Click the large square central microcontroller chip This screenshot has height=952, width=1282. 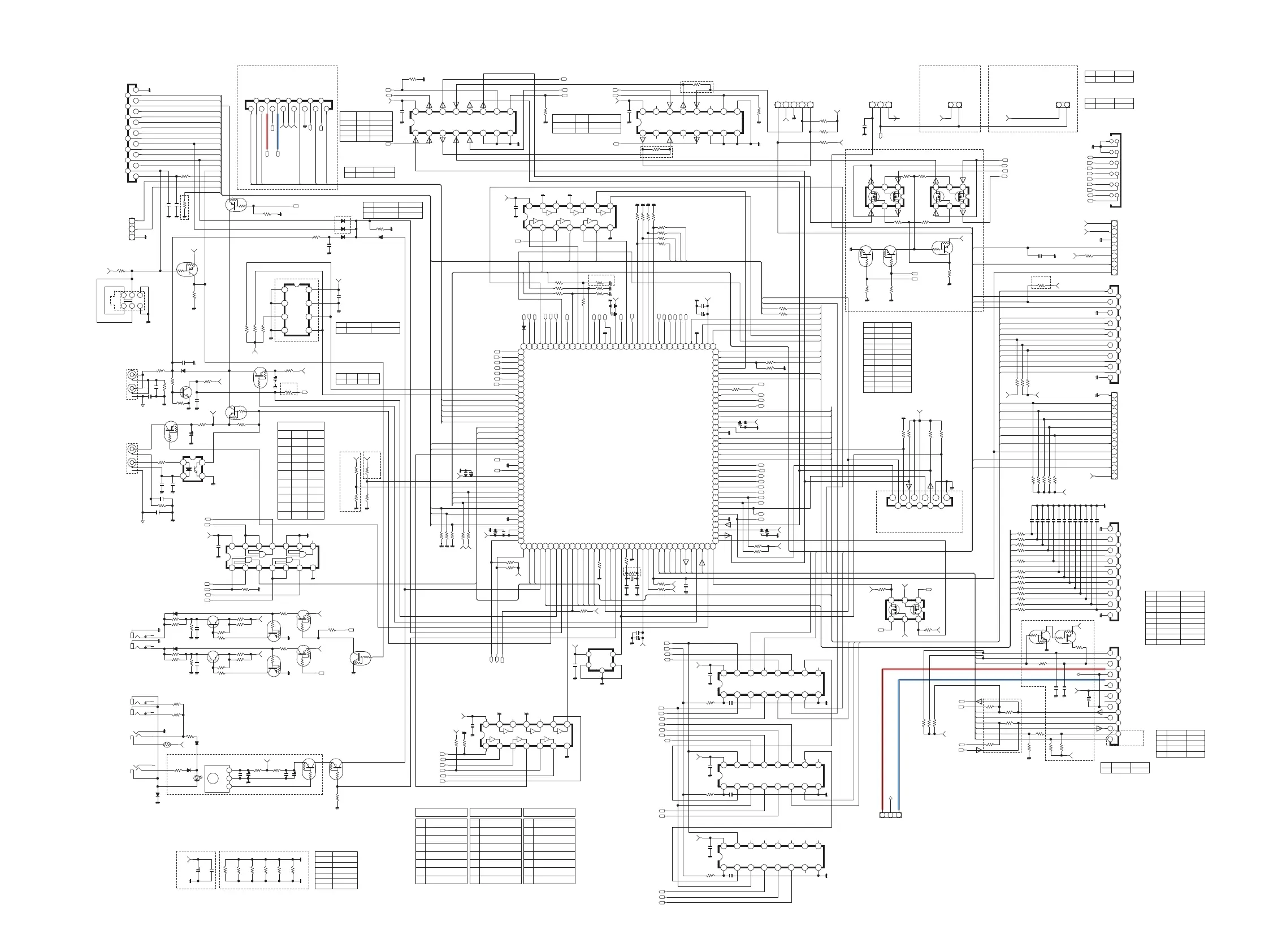click(x=618, y=447)
